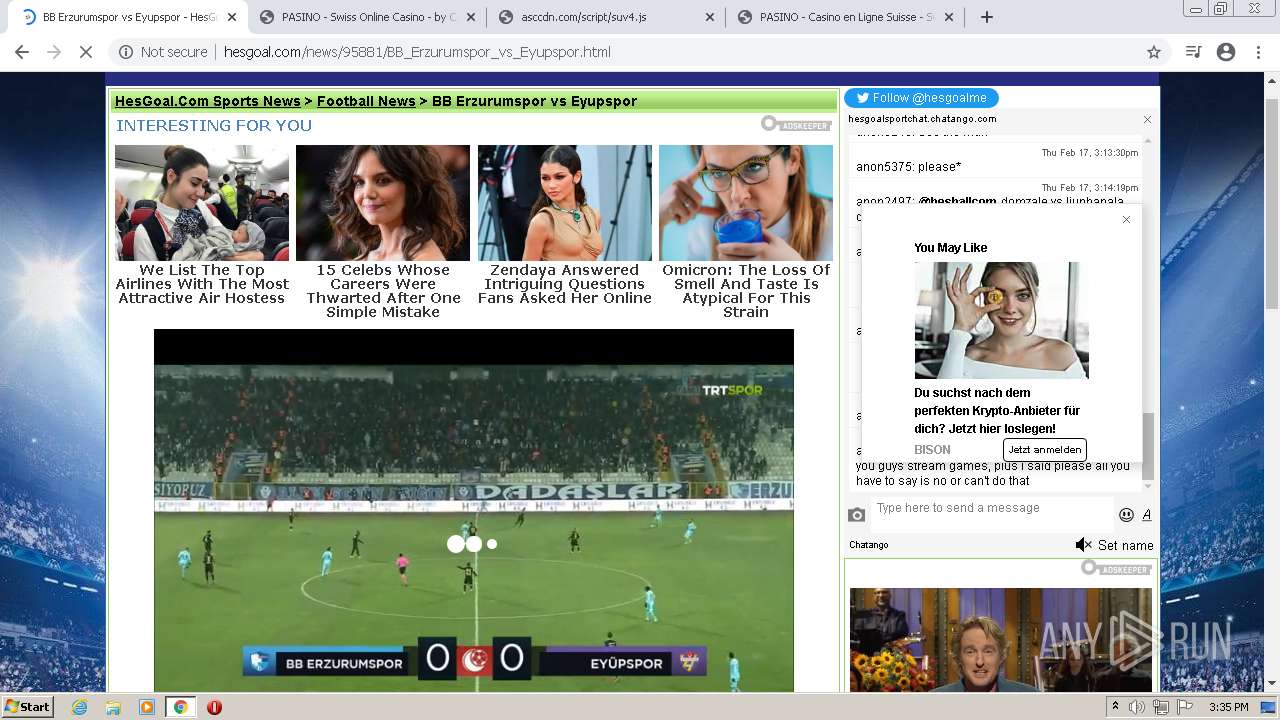This screenshot has width=1280, height=720.
Task: Open the Action Center flag icon
Action: click(1185, 707)
